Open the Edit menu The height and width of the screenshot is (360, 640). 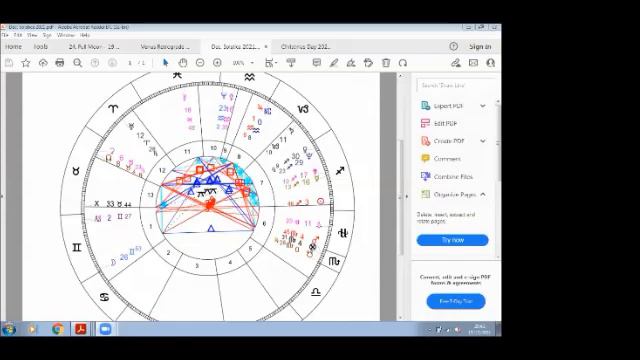pos(18,36)
